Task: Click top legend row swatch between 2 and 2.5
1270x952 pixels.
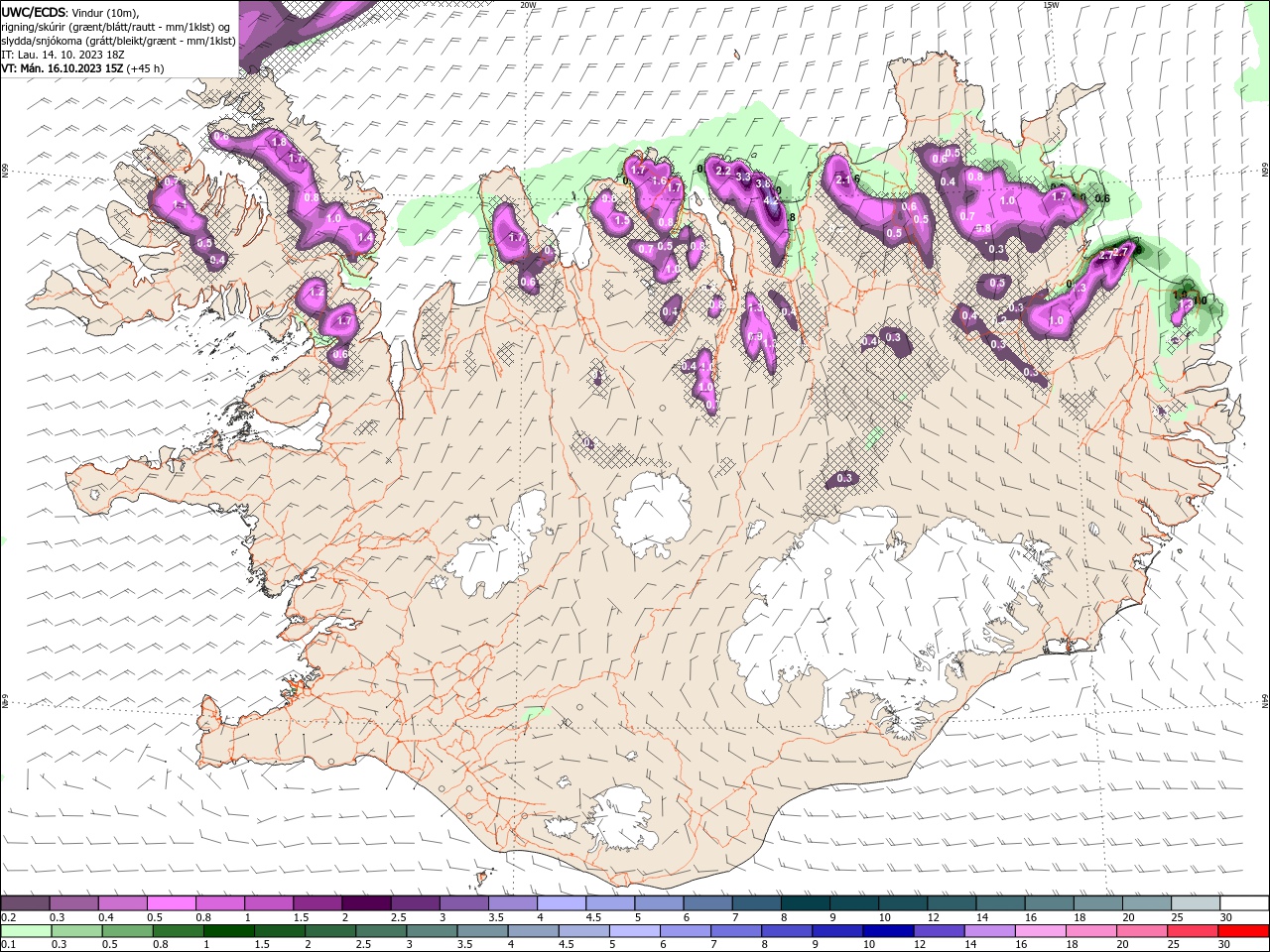Action: pos(367,903)
